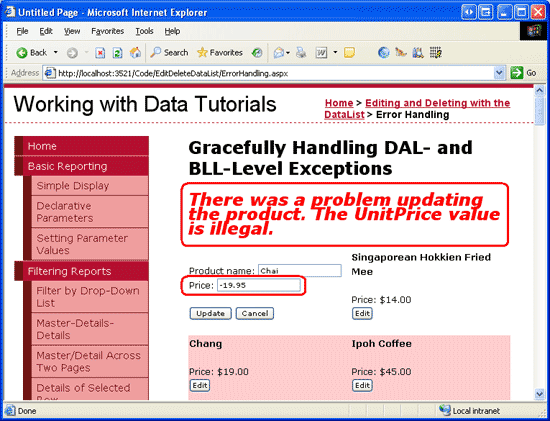
Task: Go to the Home page icon
Action: tap(135, 53)
